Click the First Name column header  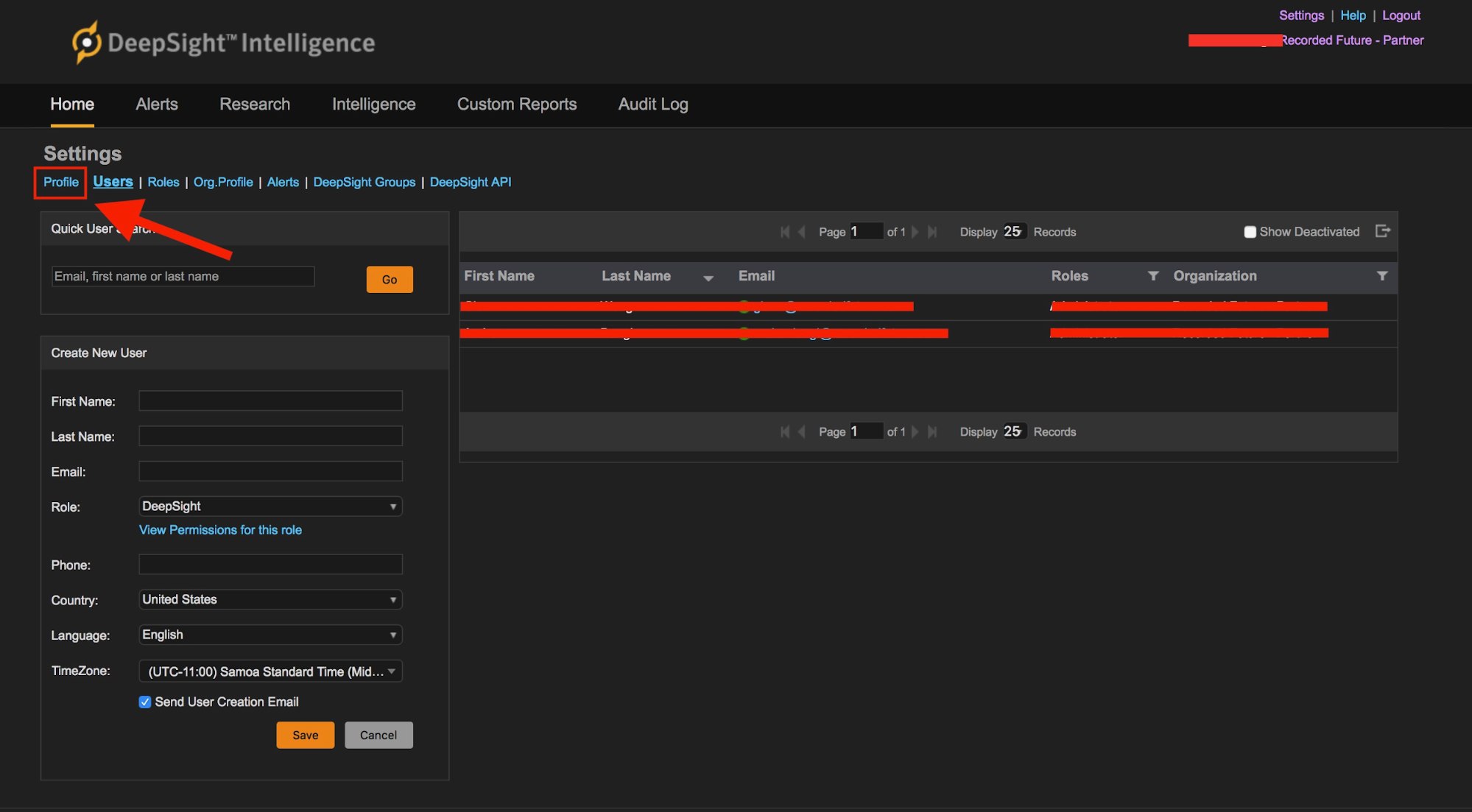pyautogui.click(x=499, y=276)
